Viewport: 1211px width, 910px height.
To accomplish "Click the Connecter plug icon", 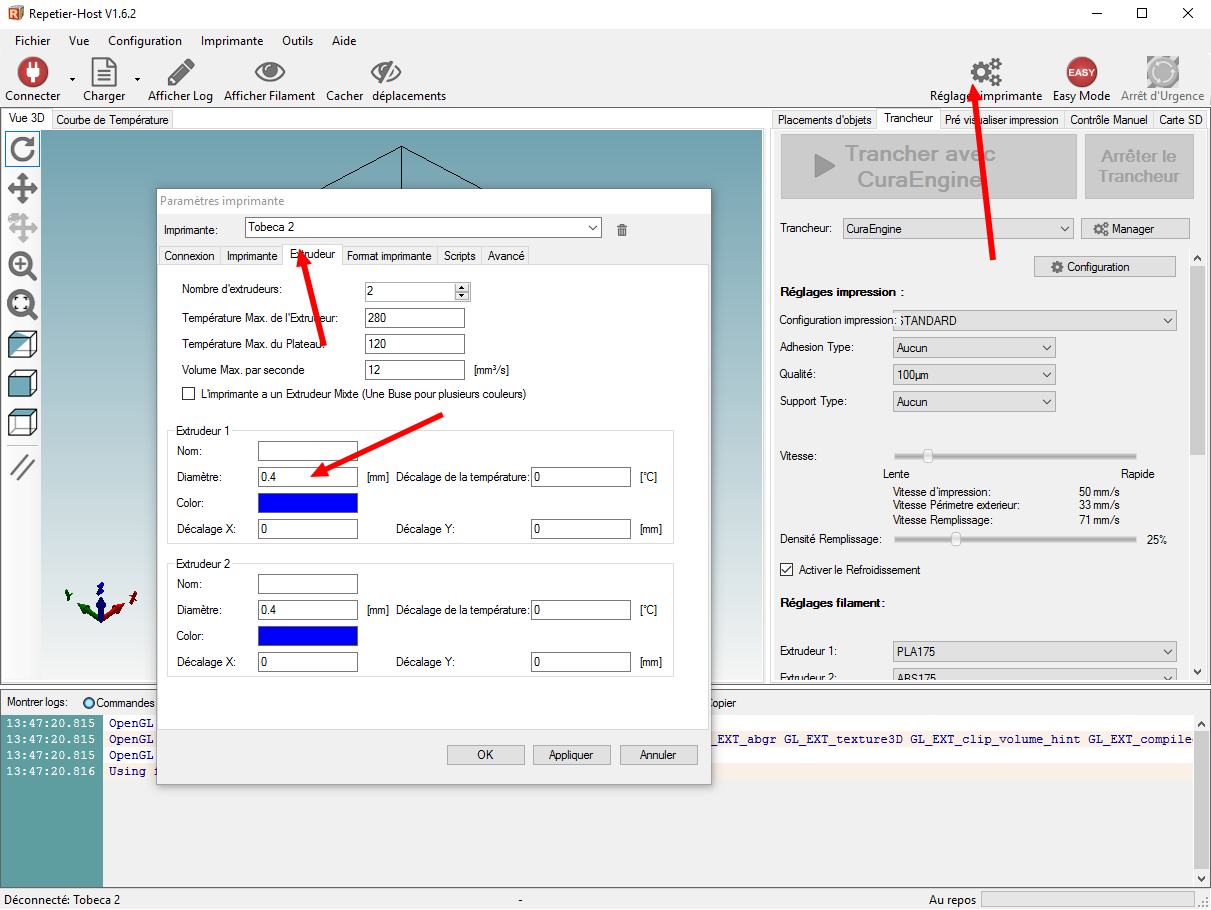I will point(33,73).
